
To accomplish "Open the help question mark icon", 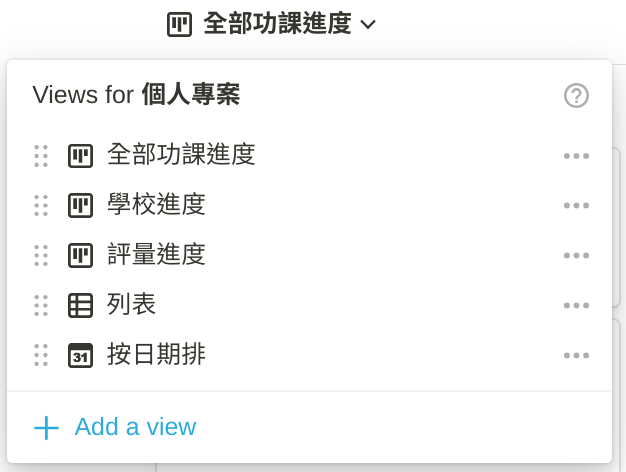I will (576, 95).
